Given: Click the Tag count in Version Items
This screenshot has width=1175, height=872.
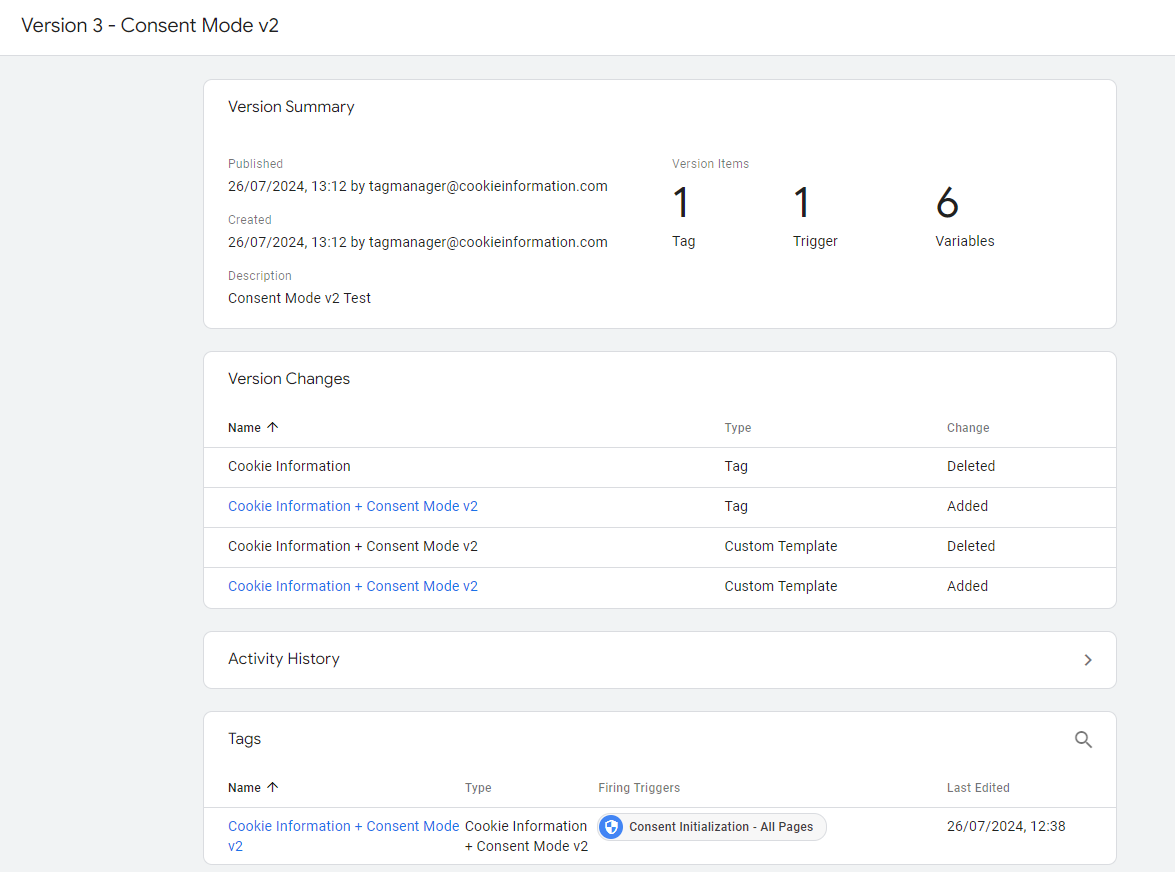Looking at the screenshot, I should pyautogui.click(x=682, y=203).
